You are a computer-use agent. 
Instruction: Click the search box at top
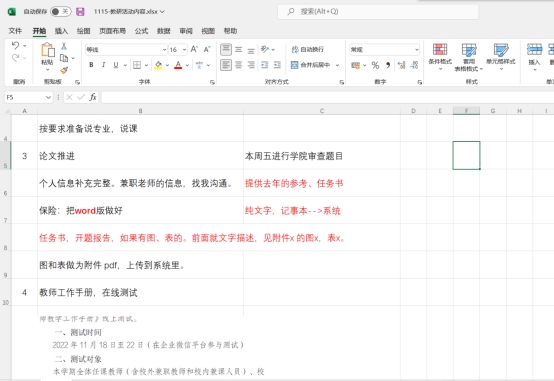click(x=378, y=12)
